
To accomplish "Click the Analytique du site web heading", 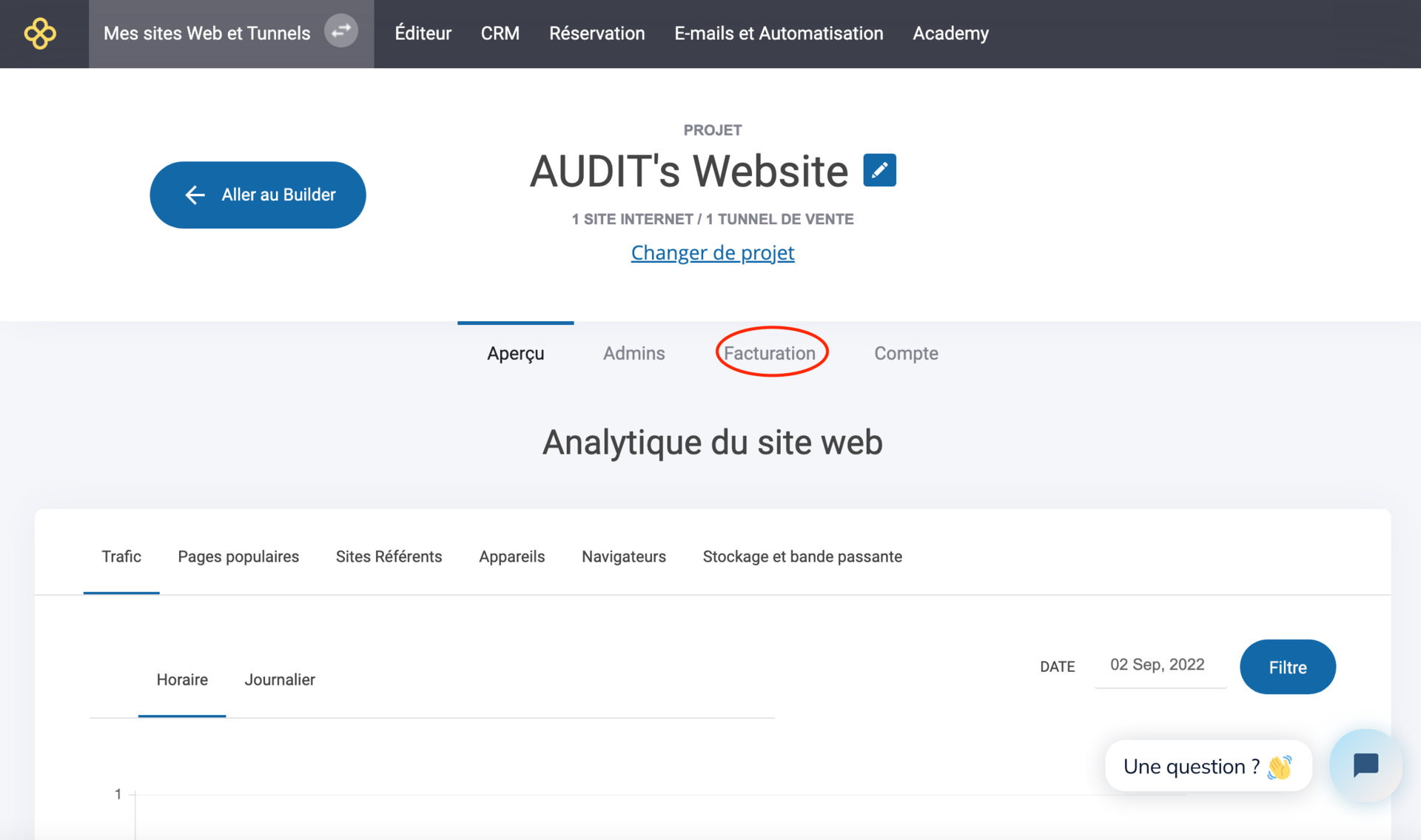I will point(712,443).
